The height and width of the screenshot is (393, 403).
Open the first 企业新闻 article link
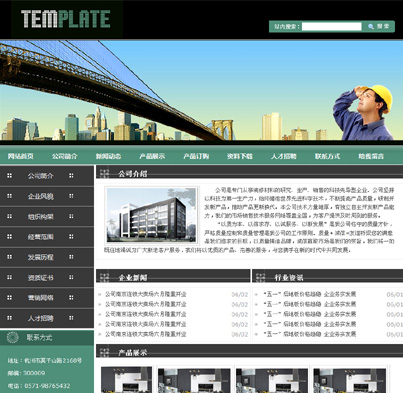coord(146,294)
